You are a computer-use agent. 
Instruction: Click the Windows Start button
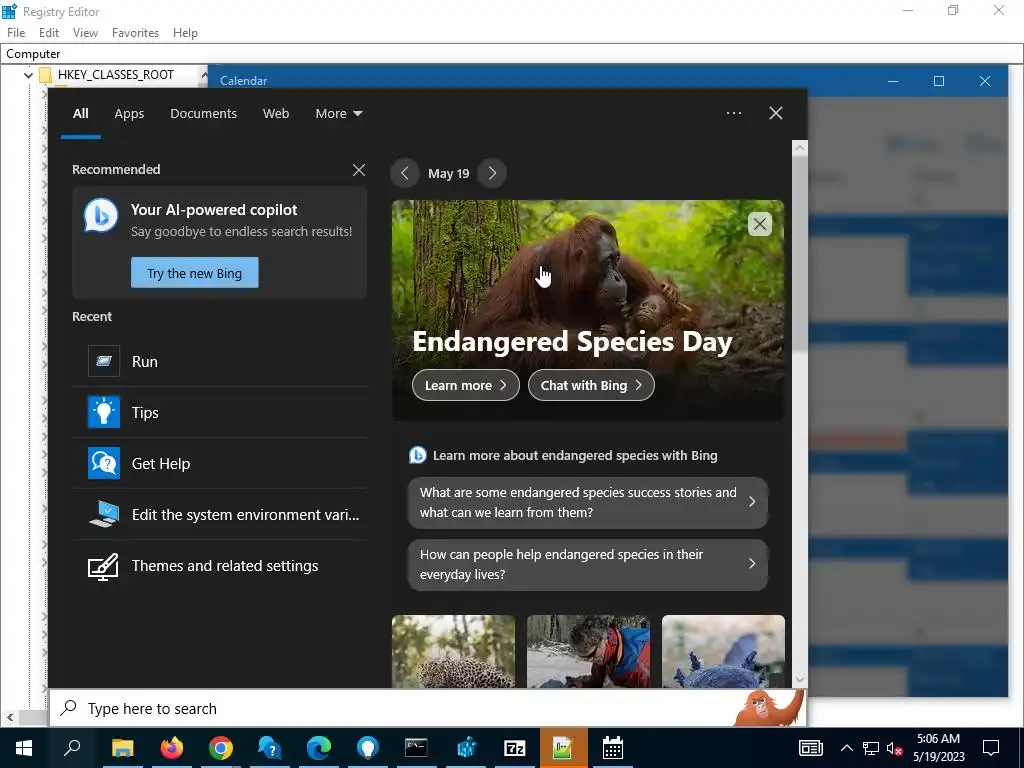click(24, 748)
